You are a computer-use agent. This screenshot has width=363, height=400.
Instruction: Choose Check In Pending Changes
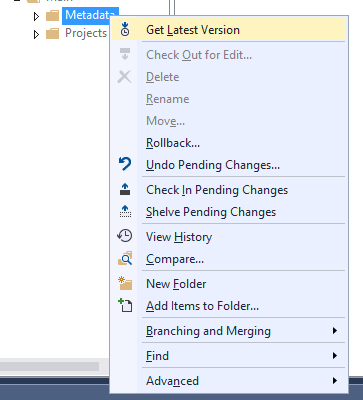click(x=229, y=190)
